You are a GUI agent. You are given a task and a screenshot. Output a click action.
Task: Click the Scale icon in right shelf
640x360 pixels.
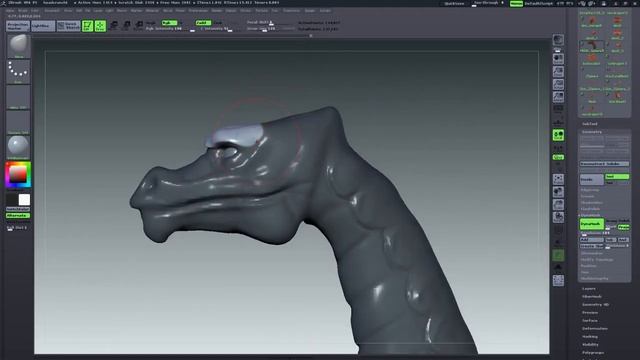(558, 204)
